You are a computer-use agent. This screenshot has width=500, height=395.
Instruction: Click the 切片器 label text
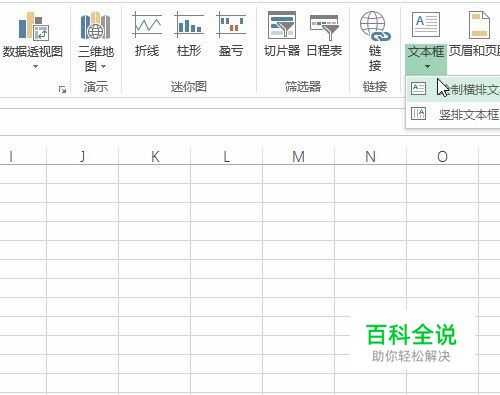pos(282,51)
